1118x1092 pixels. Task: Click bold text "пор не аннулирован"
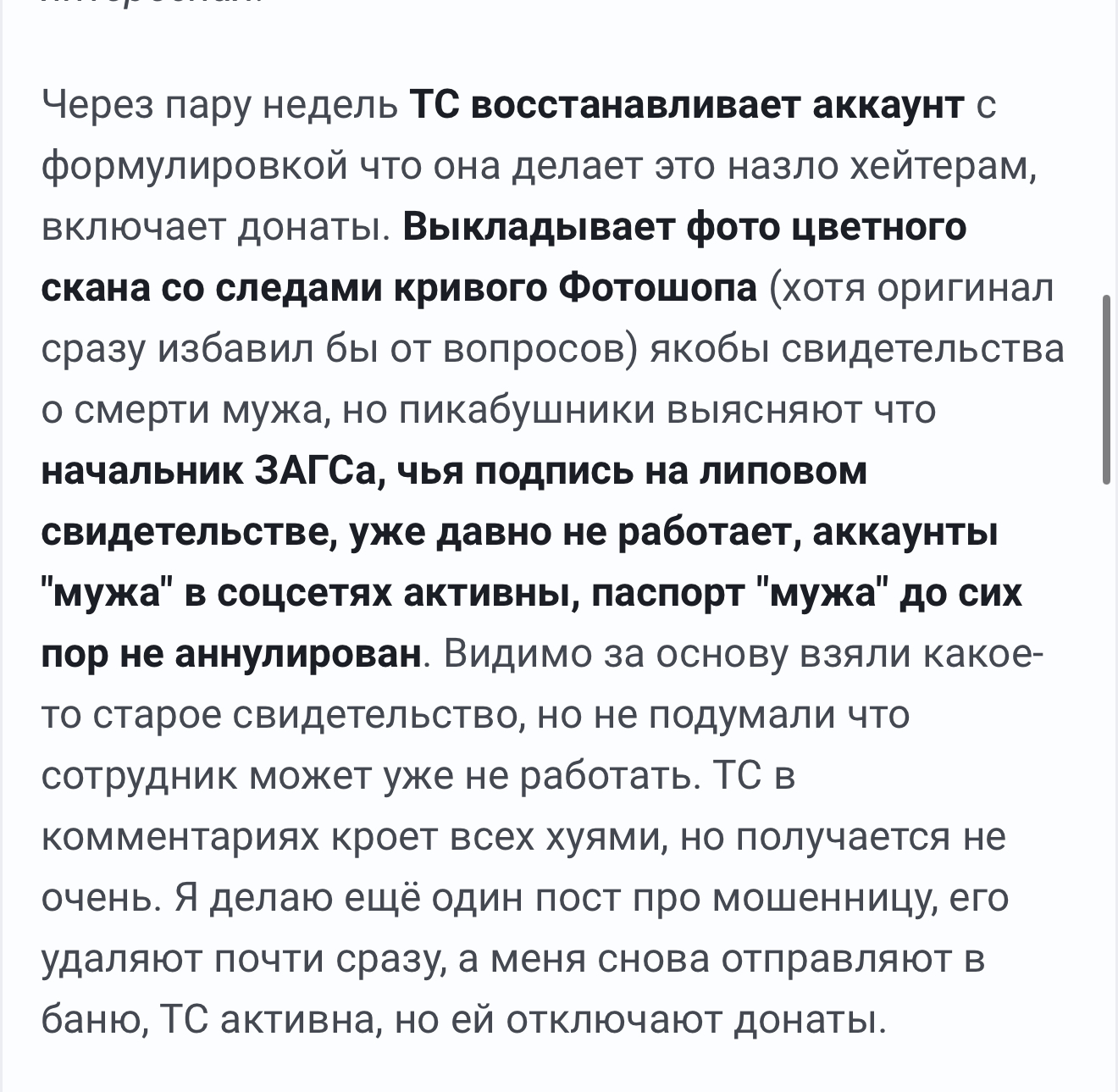[x=231, y=654]
